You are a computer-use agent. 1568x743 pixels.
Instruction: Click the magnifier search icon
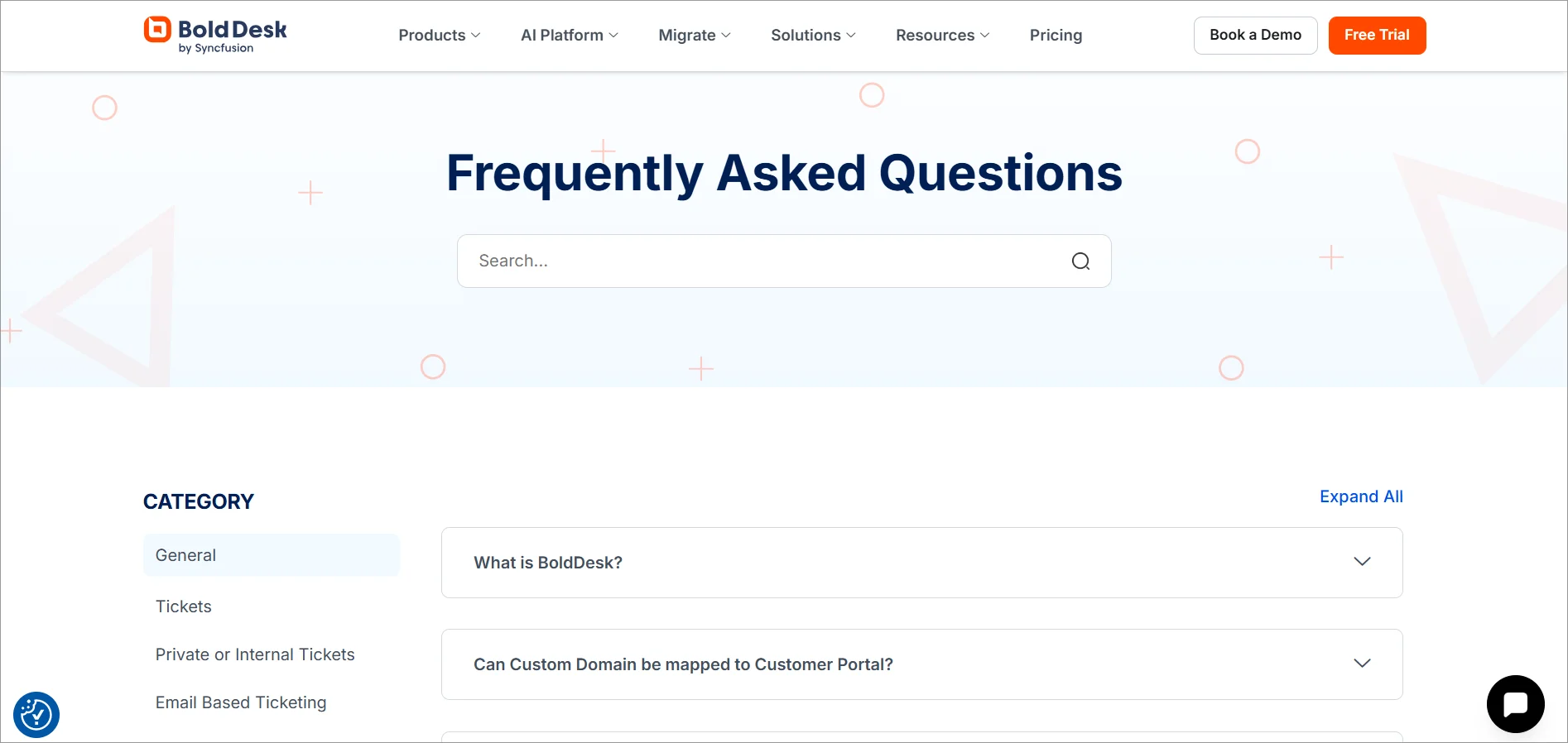(1080, 261)
